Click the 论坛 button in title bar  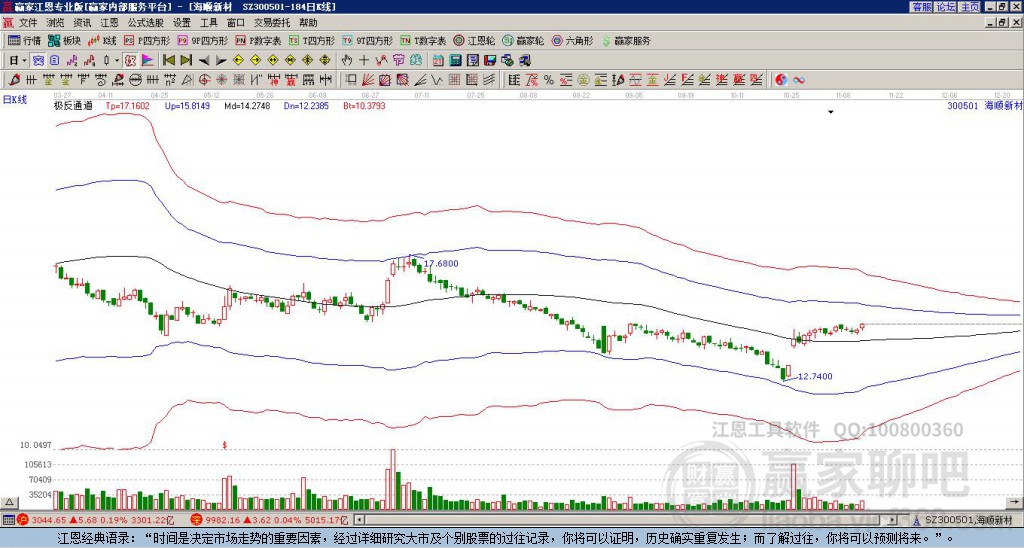945,7
